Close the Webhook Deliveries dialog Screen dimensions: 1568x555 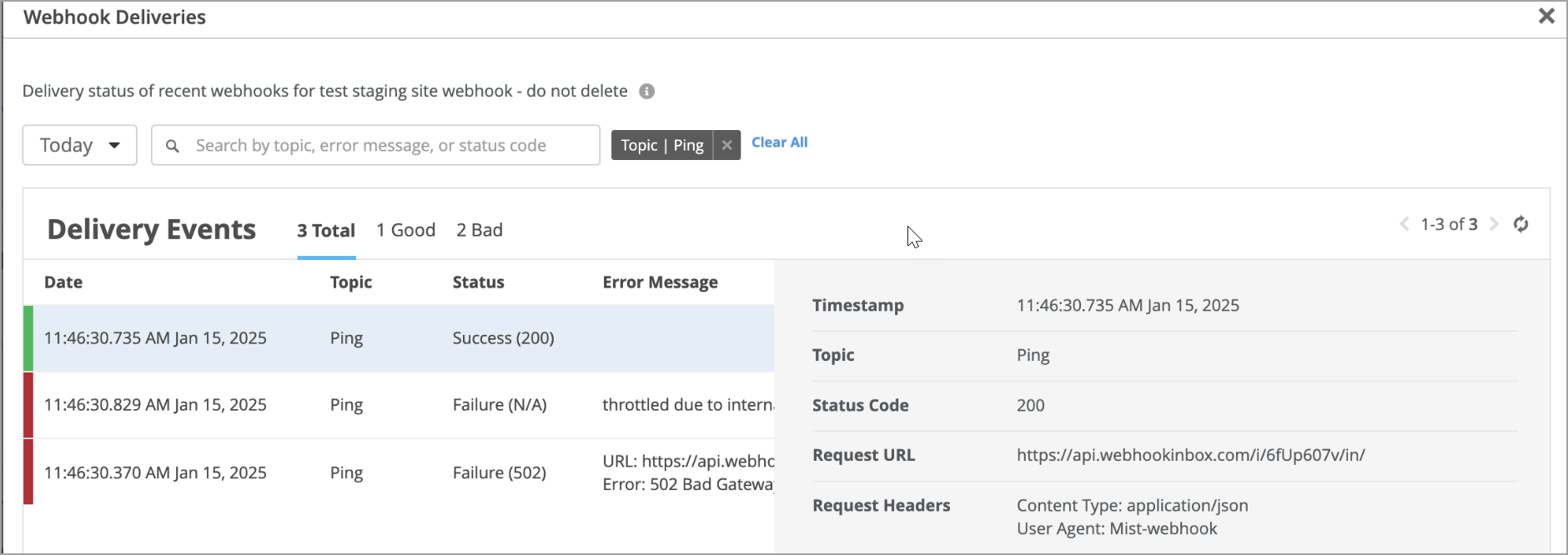click(1545, 16)
